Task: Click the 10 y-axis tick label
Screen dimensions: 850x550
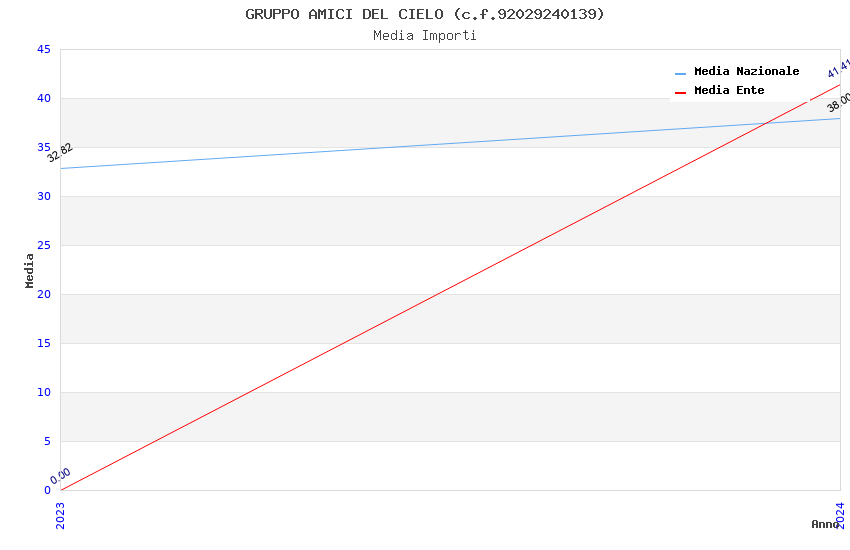Action: pos(44,392)
